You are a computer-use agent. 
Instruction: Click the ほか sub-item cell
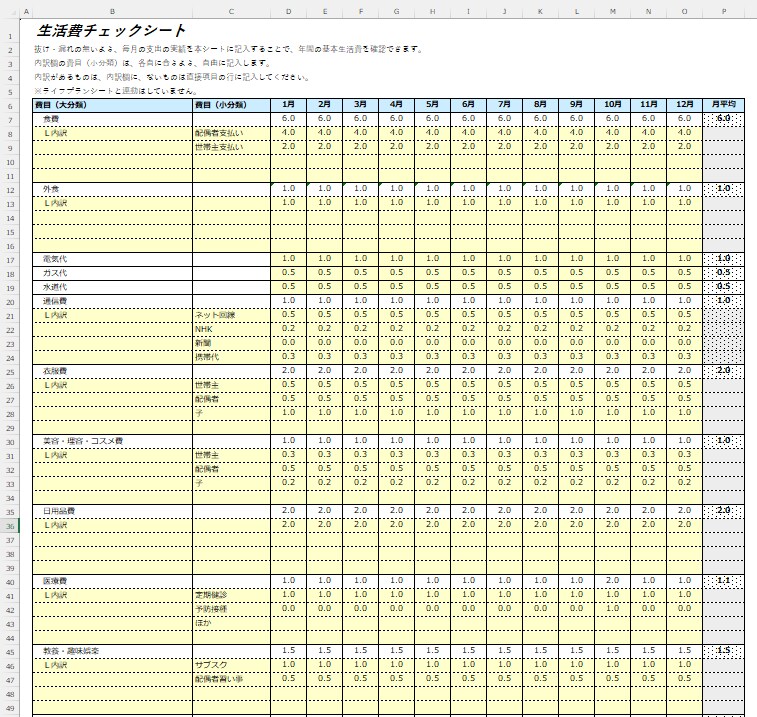coord(231,623)
